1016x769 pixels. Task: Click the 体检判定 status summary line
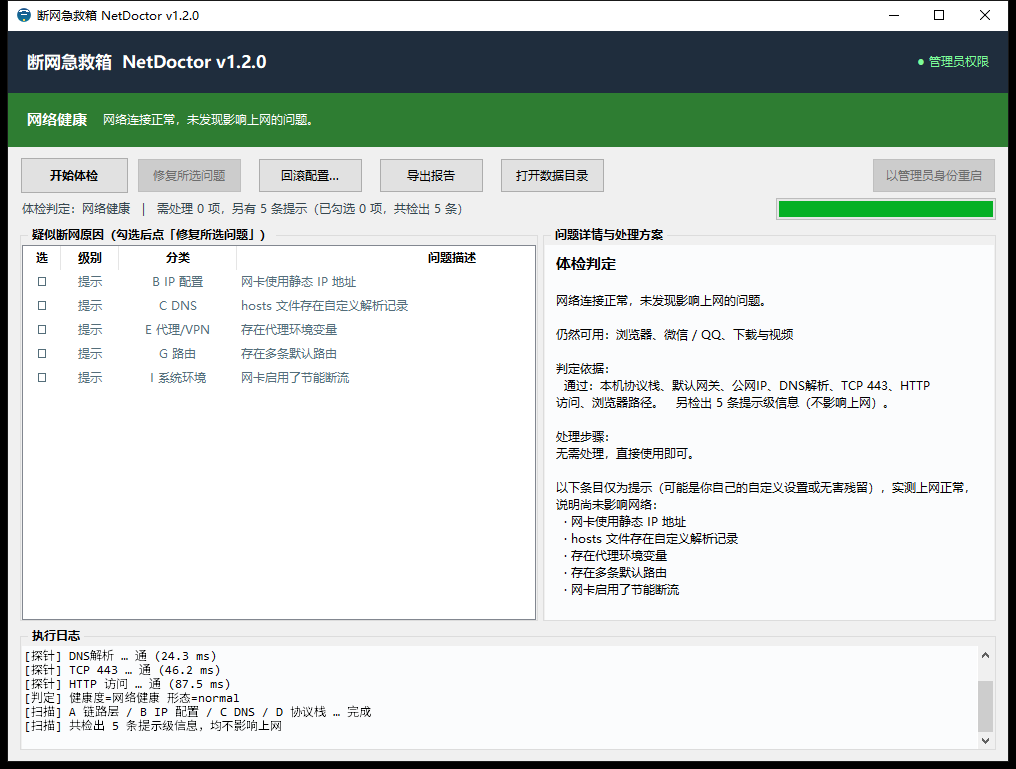pyautogui.click(x=242, y=209)
